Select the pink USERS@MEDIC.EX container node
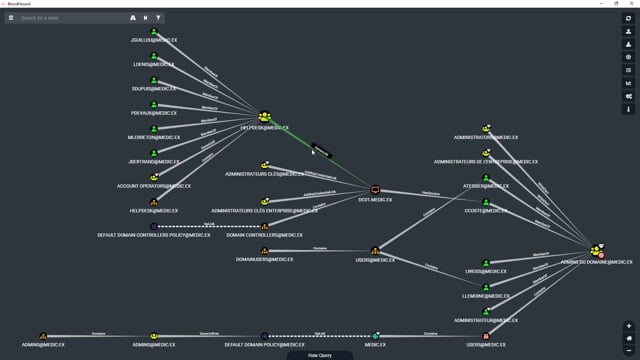The height and width of the screenshot is (360, 640). point(486,336)
